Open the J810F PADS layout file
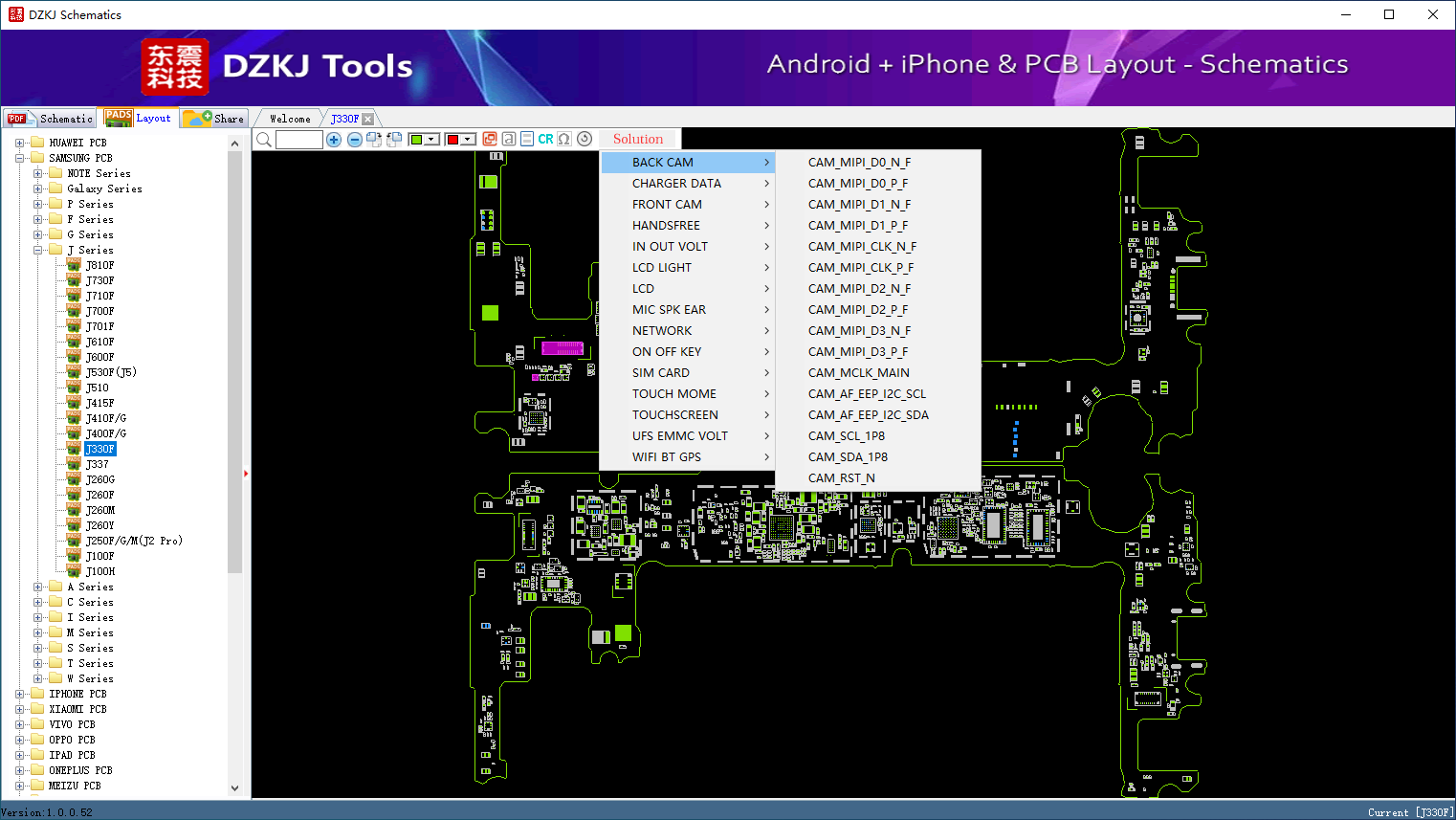 pyautogui.click(x=99, y=265)
